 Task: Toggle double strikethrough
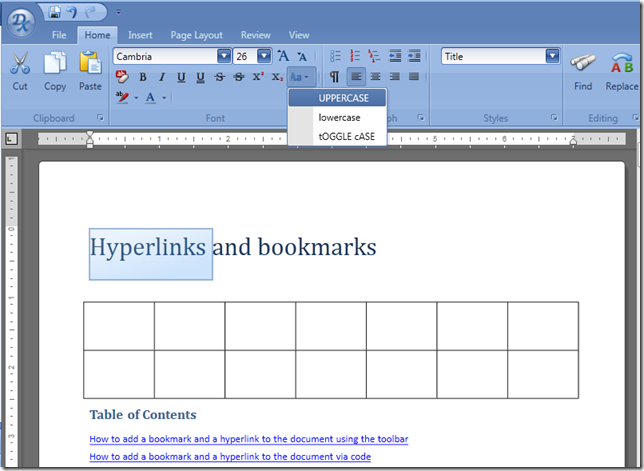point(239,77)
